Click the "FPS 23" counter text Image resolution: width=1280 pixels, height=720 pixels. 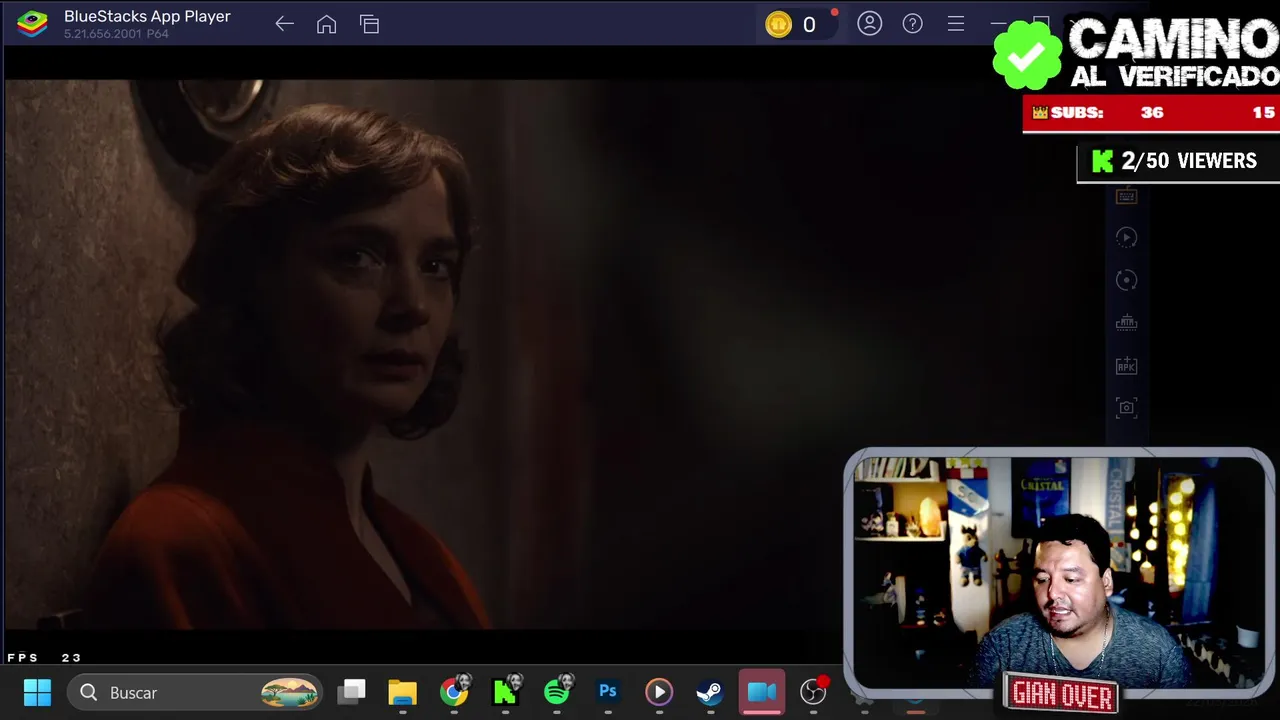[x=44, y=658]
